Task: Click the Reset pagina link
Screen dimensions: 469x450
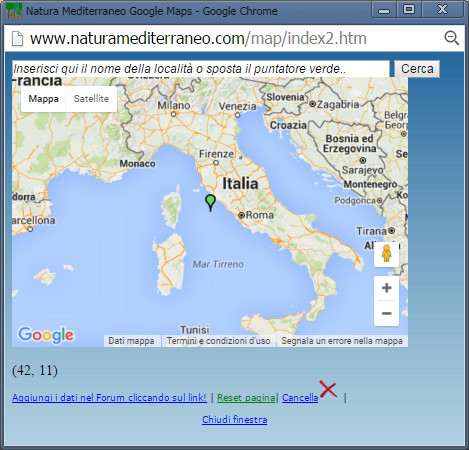Action: [x=246, y=398]
